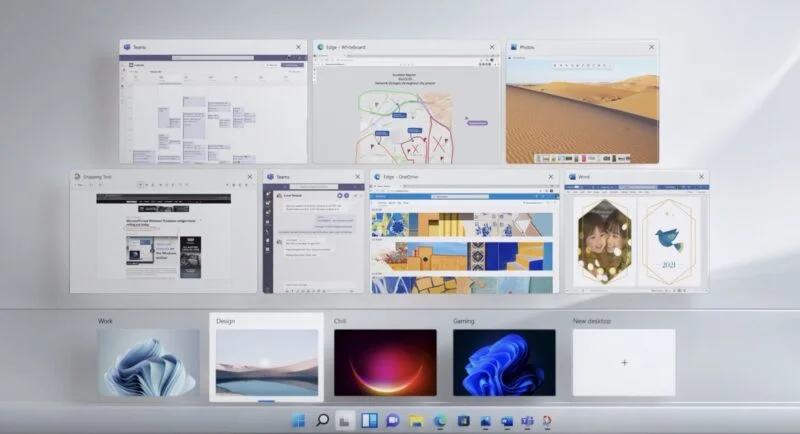
Task: Select the Design desktop thumbnail
Action: coord(266,363)
